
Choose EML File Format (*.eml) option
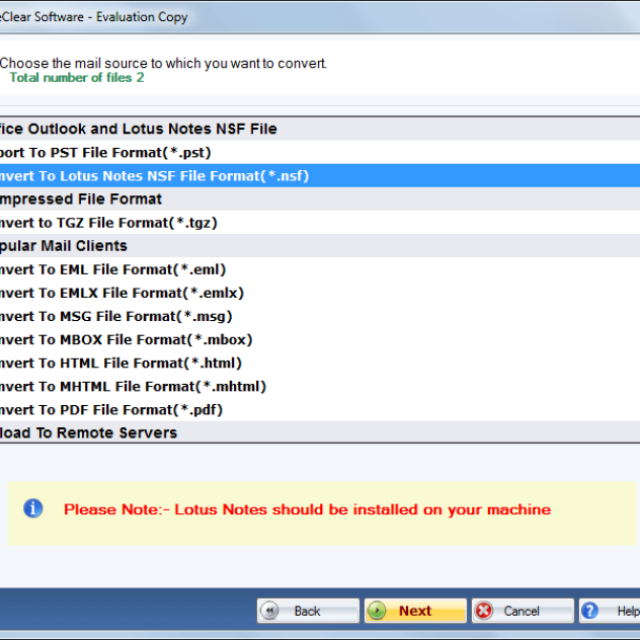(320, 269)
